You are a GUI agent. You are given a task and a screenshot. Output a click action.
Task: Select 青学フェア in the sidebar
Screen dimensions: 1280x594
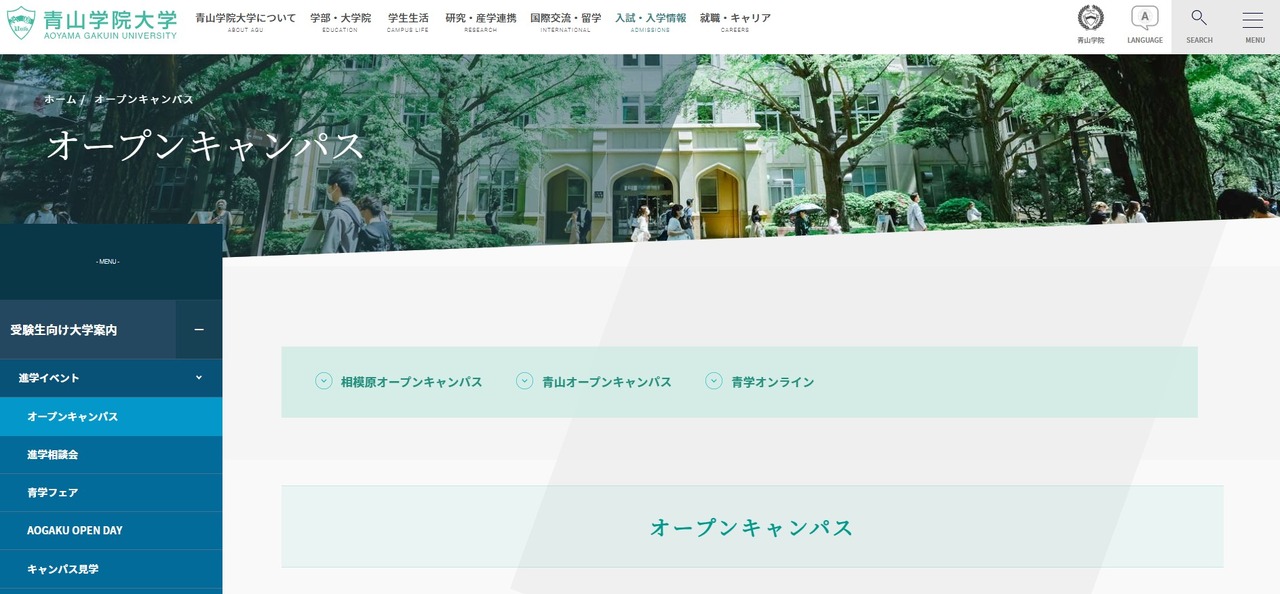111,492
